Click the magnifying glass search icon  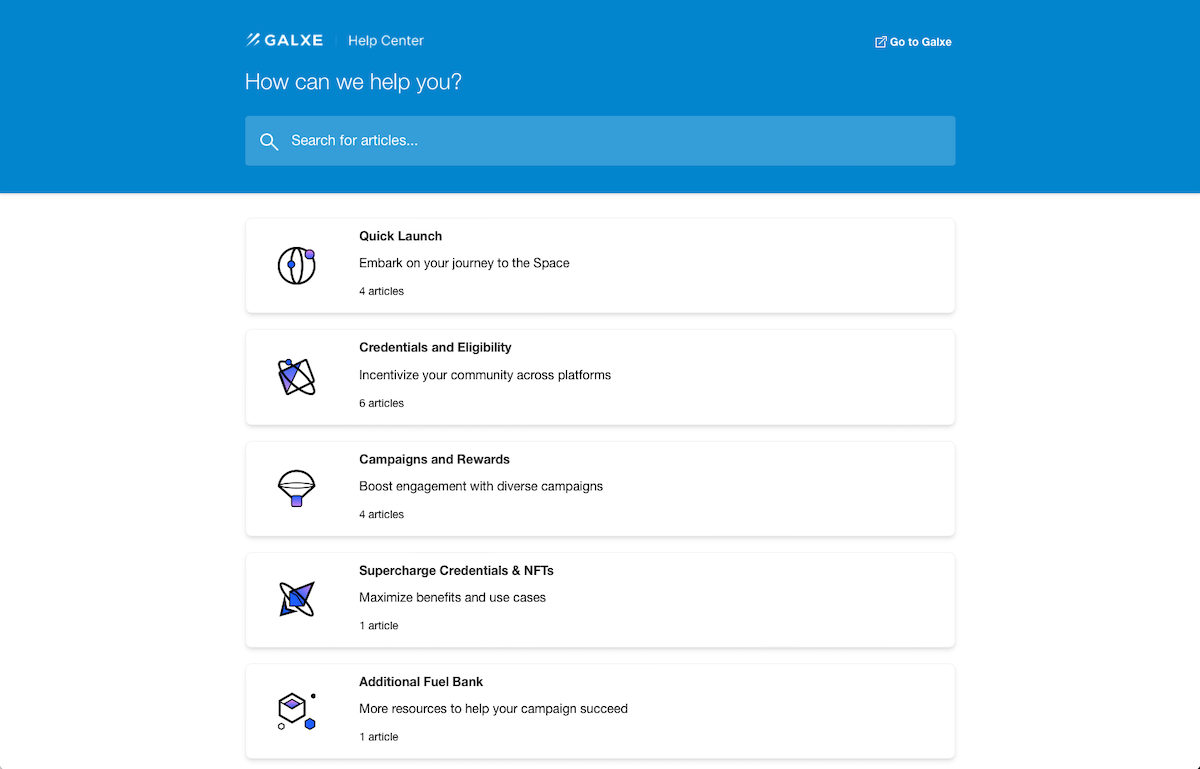pos(268,141)
